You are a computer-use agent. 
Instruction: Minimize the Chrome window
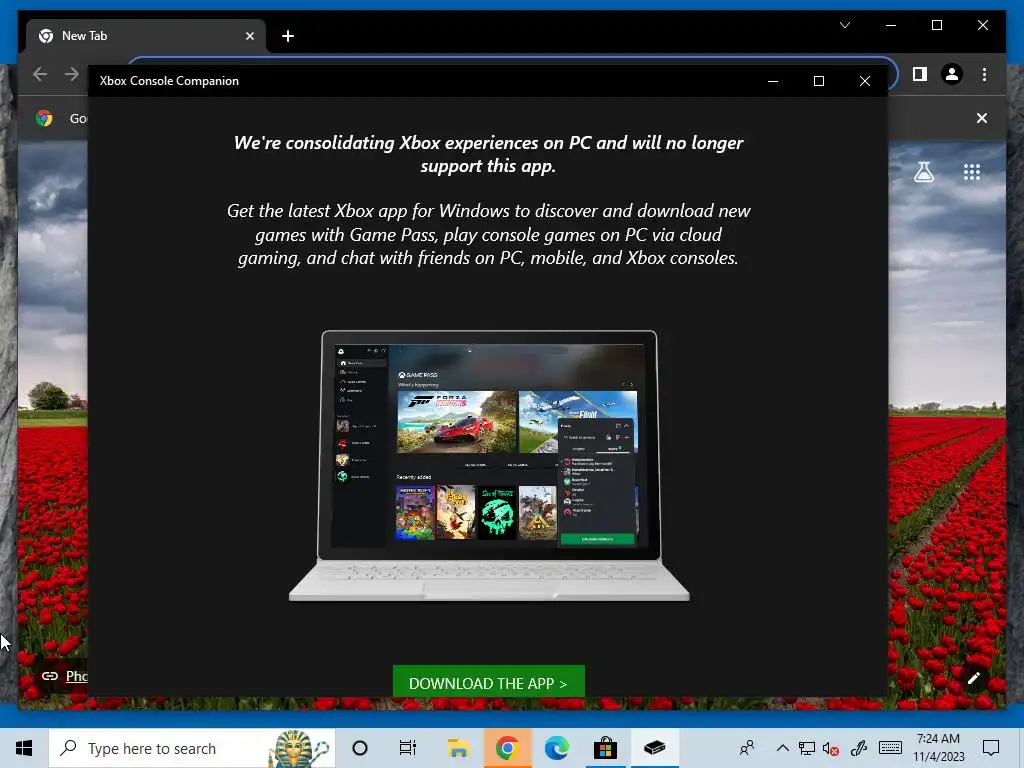891,25
